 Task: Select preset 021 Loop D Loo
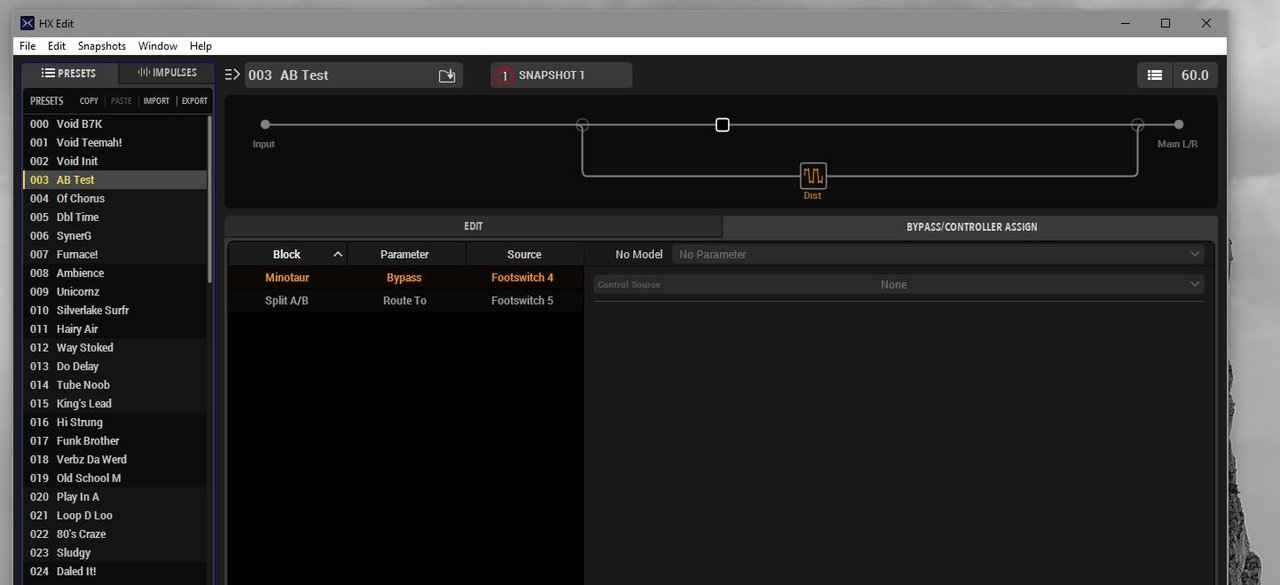point(115,516)
